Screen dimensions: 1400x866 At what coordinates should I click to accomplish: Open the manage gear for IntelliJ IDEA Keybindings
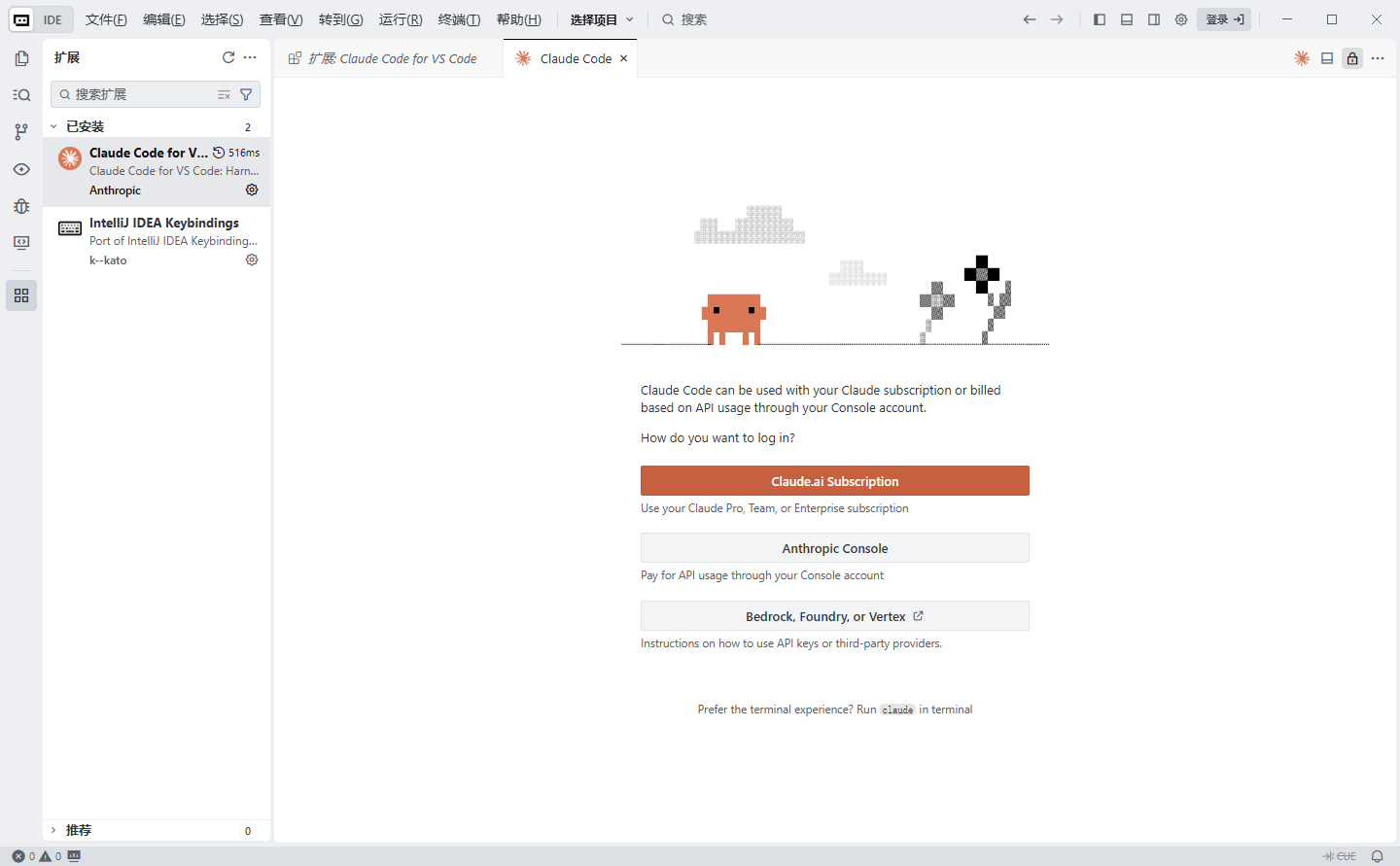[252, 260]
